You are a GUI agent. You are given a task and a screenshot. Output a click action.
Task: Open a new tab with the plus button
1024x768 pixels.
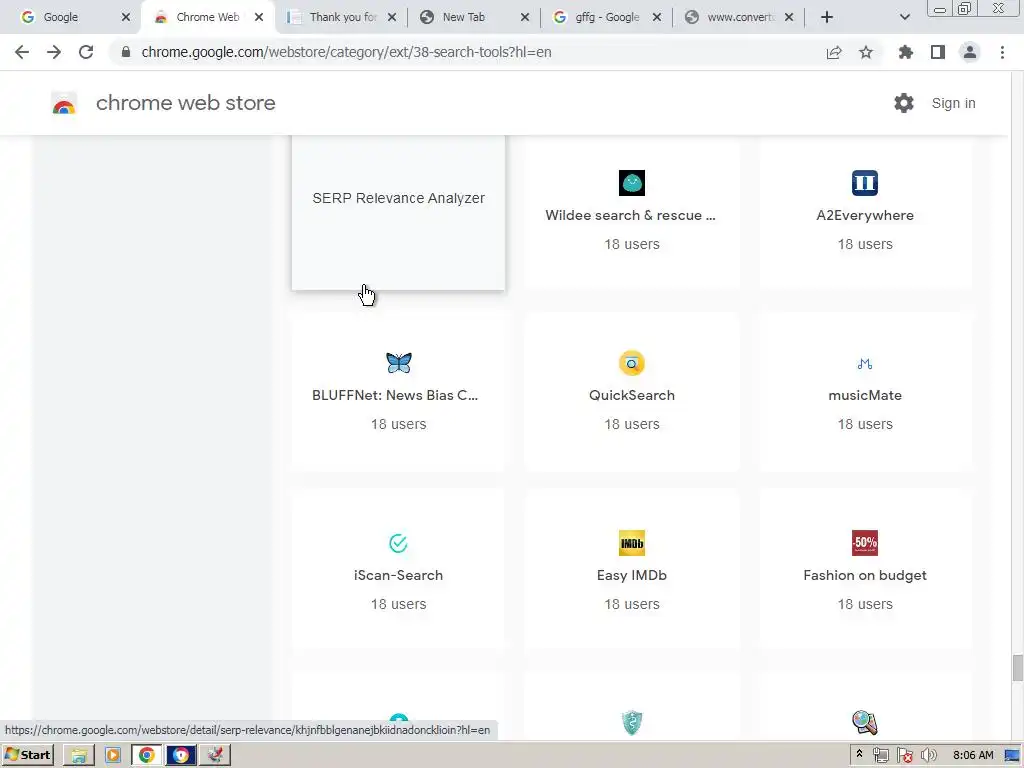click(827, 17)
